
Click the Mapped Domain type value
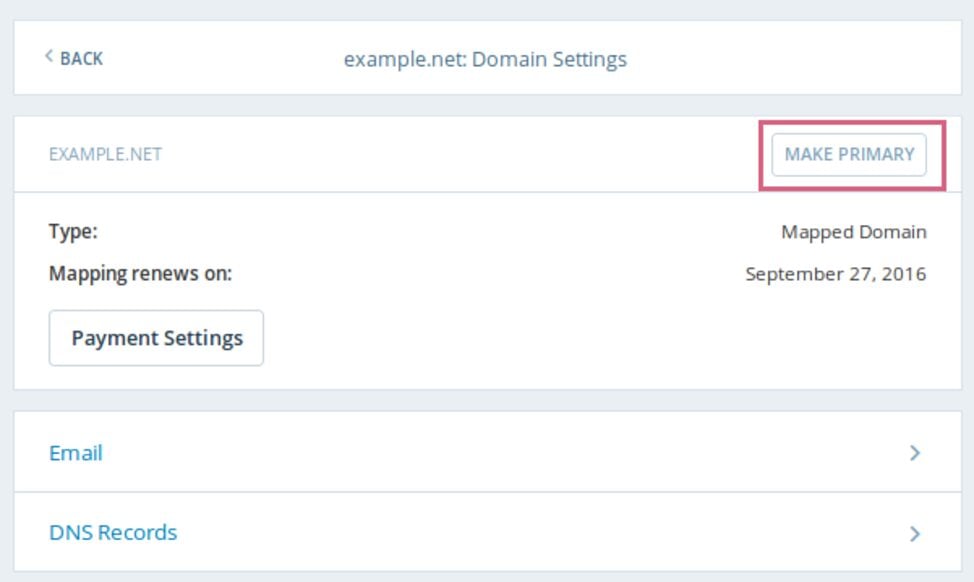[x=855, y=231]
